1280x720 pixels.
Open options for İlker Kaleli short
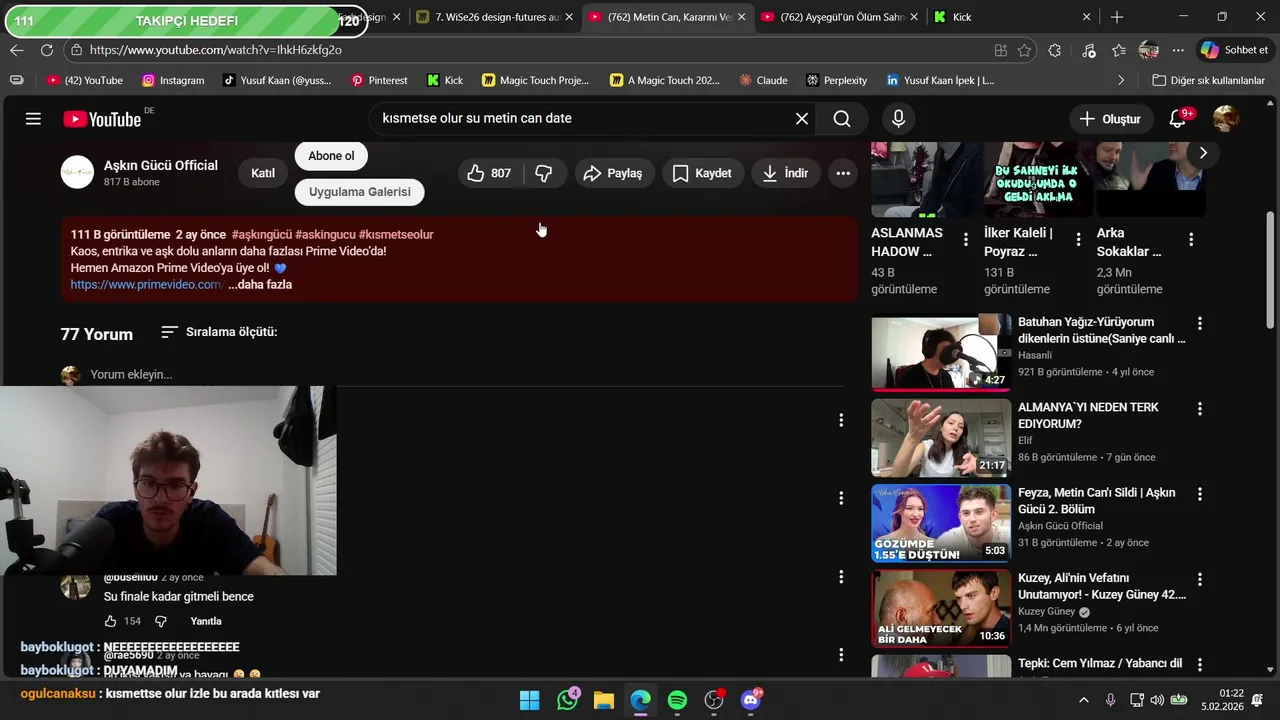point(1078,239)
